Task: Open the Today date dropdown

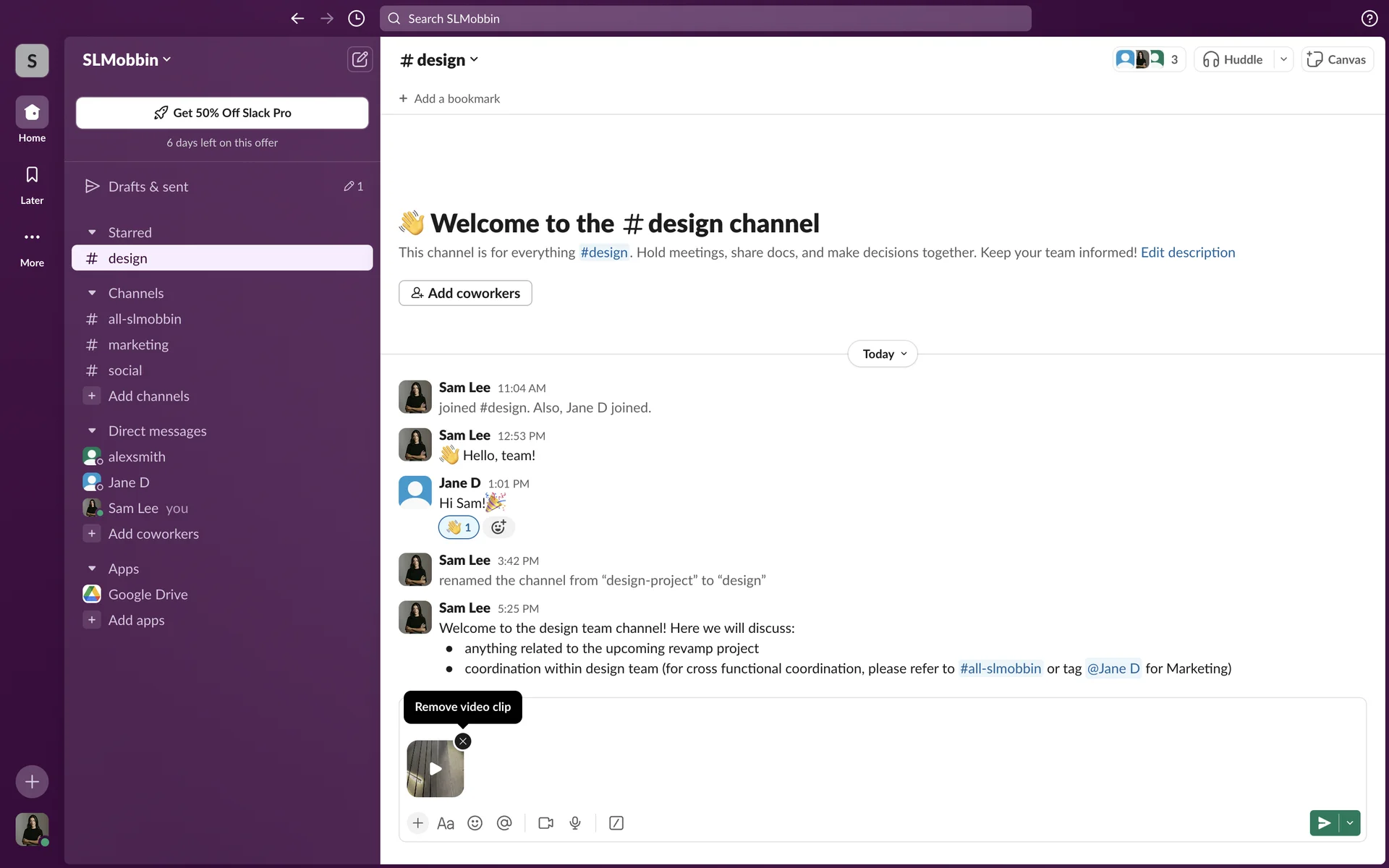Action: (x=883, y=354)
